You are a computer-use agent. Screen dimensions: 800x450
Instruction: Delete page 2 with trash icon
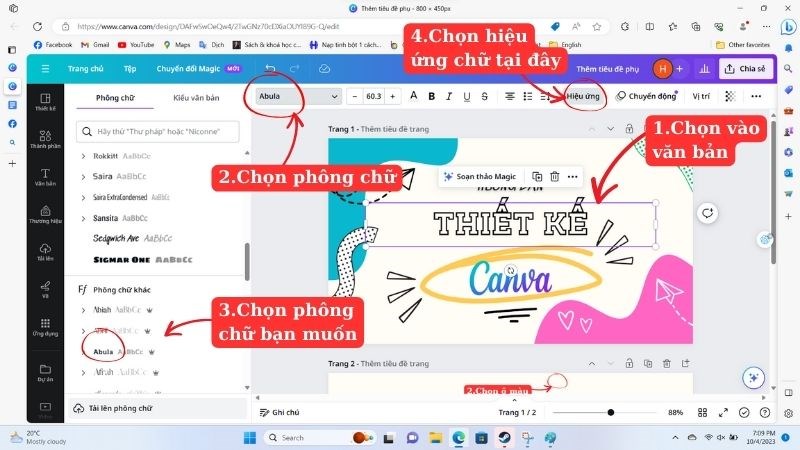(666, 363)
